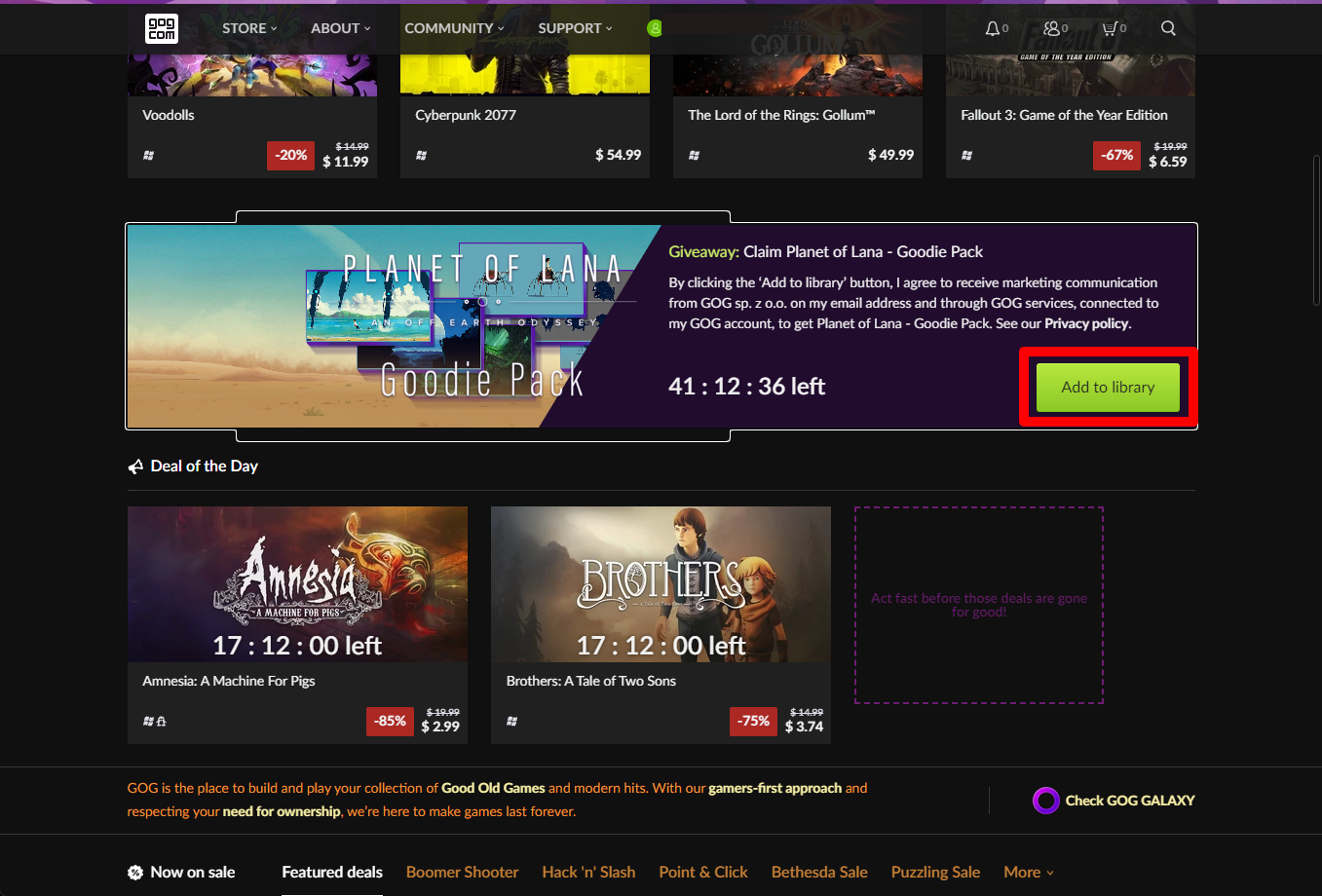1322x896 pixels.
Task: Click the Add to library button
Action: pos(1108,388)
